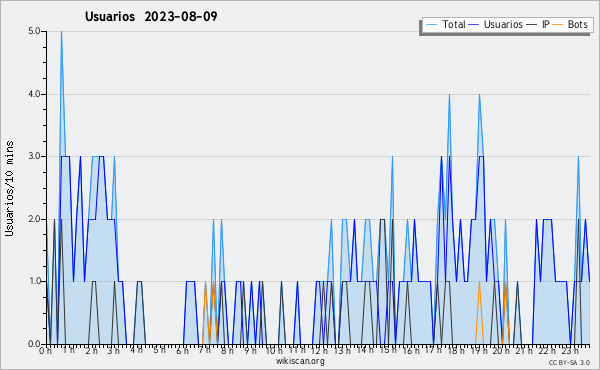Image resolution: width=600 pixels, height=370 pixels.
Task: Click the x-axis label '19 h'
Action: pyautogui.click(x=479, y=351)
